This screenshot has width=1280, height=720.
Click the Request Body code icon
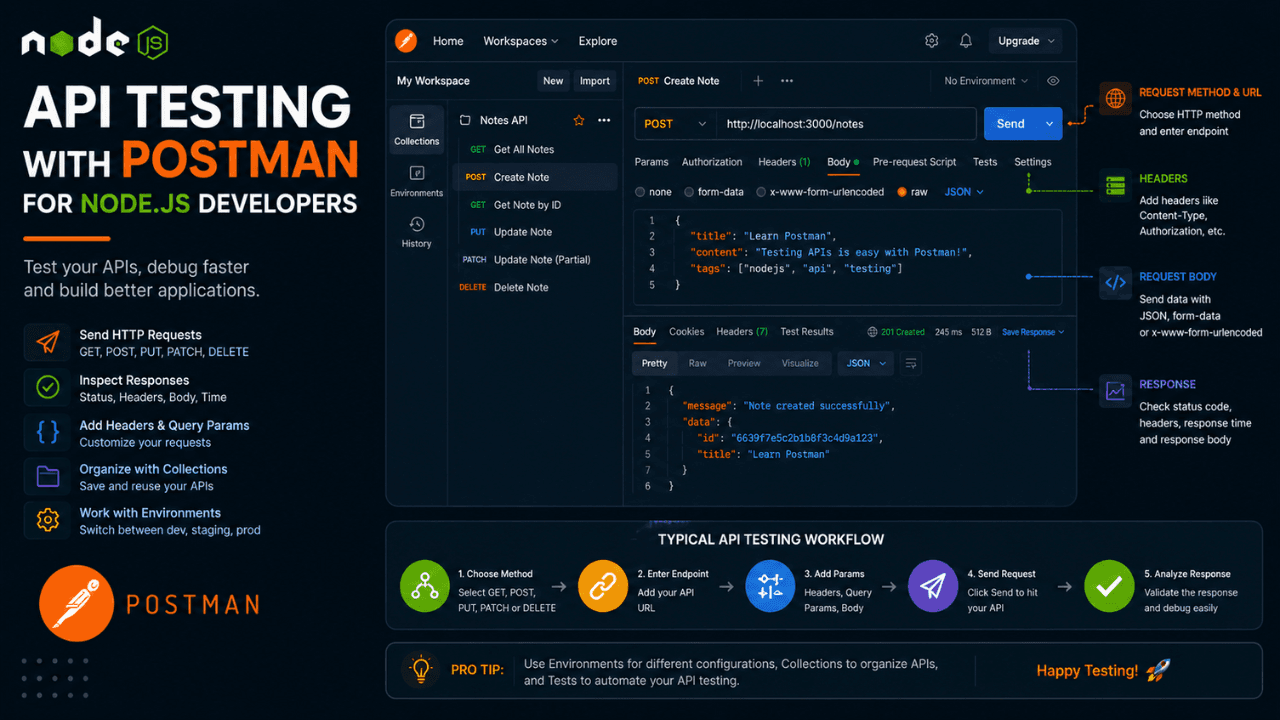tap(1114, 283)
